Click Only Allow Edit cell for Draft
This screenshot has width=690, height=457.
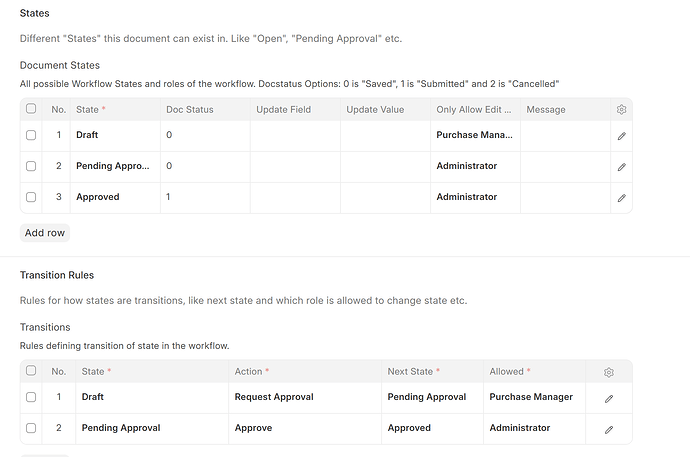[x=475, y=135]
